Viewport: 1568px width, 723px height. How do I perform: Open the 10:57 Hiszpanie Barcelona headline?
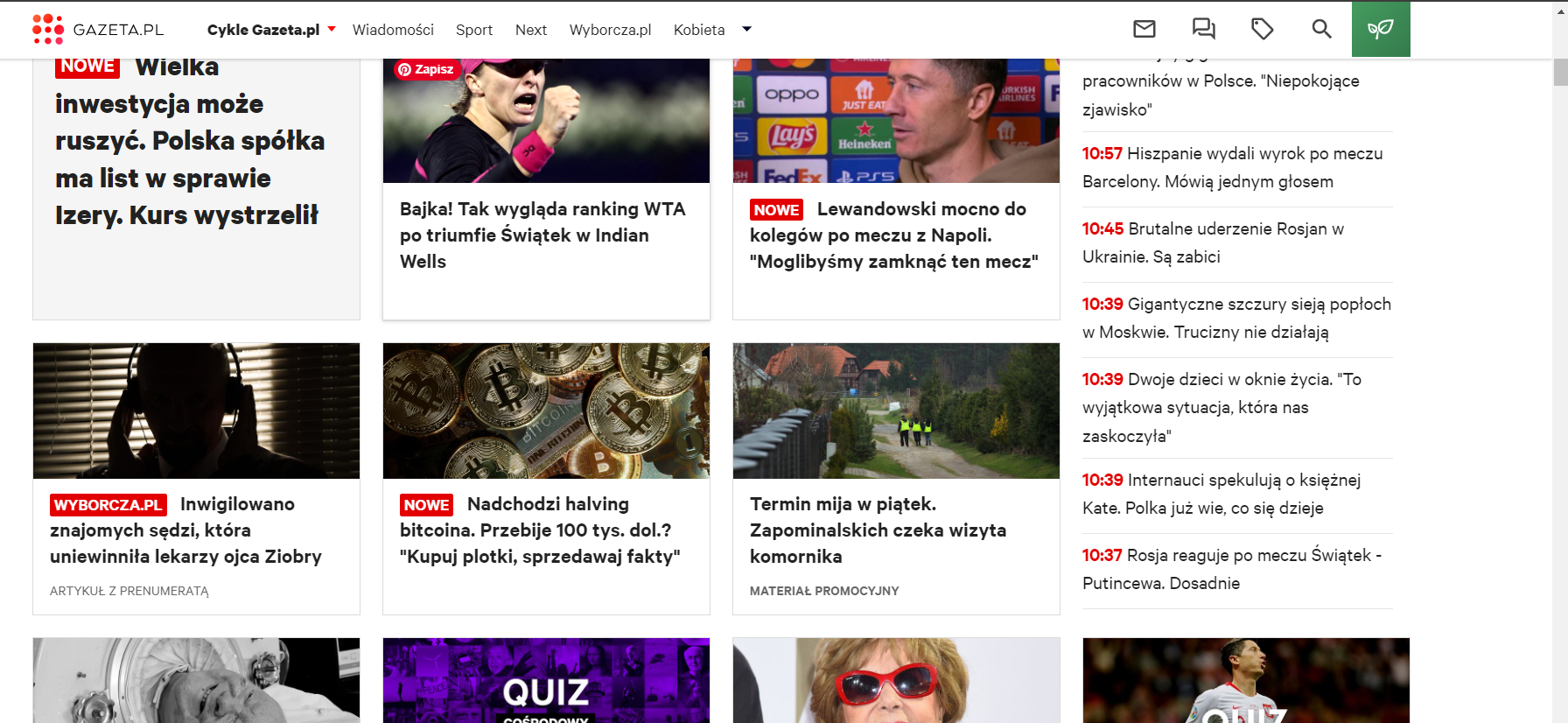click(1233, 167)
